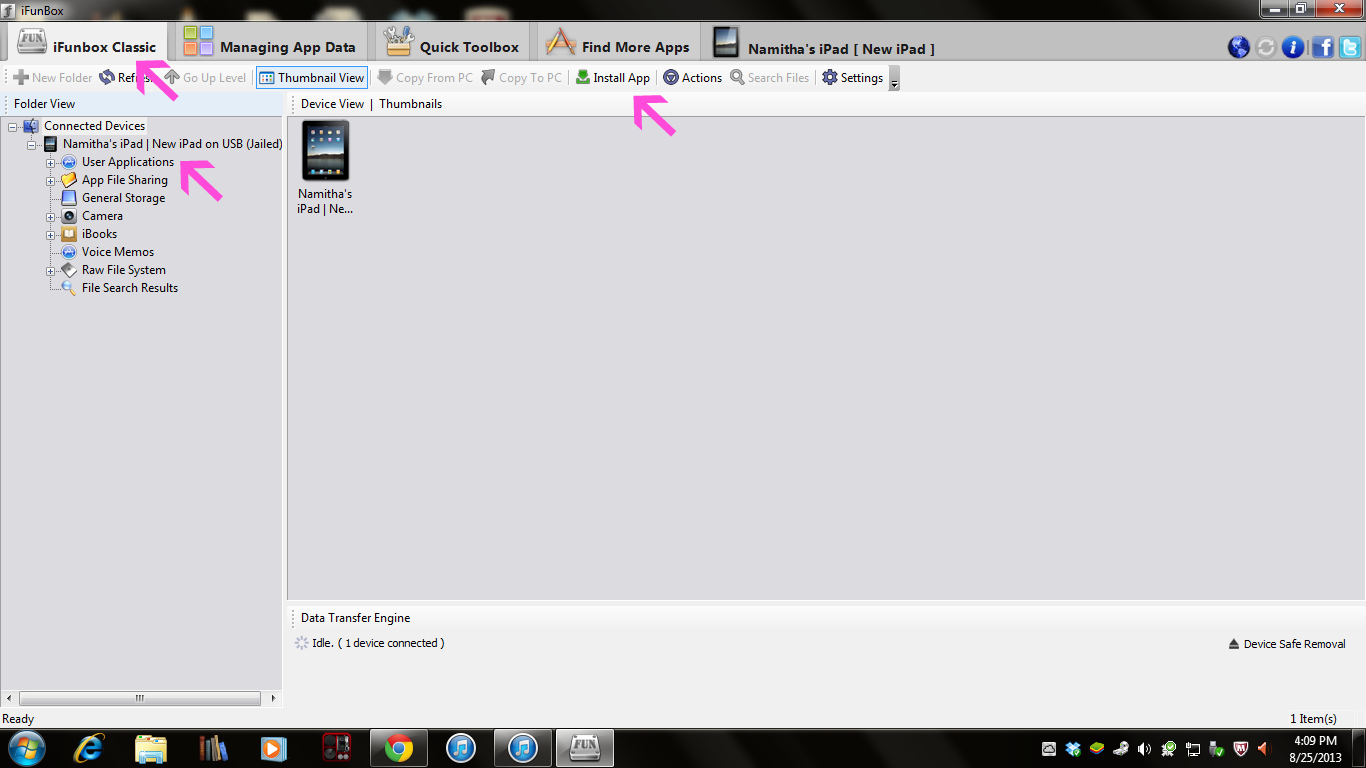Click the McAfee tray icon
This screenshot has width=1366, height=768.
tap(1241, 748)
